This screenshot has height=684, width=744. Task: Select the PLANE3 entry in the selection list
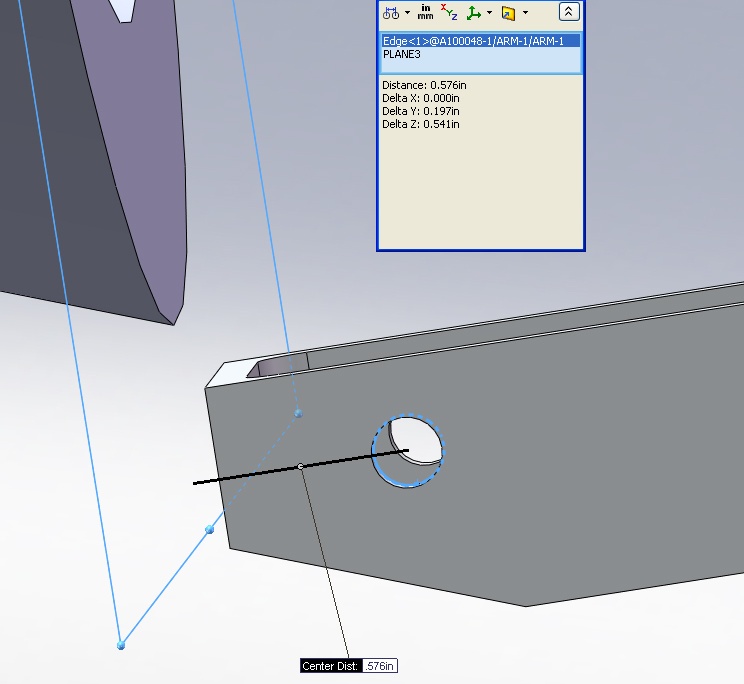coord(401,54)
